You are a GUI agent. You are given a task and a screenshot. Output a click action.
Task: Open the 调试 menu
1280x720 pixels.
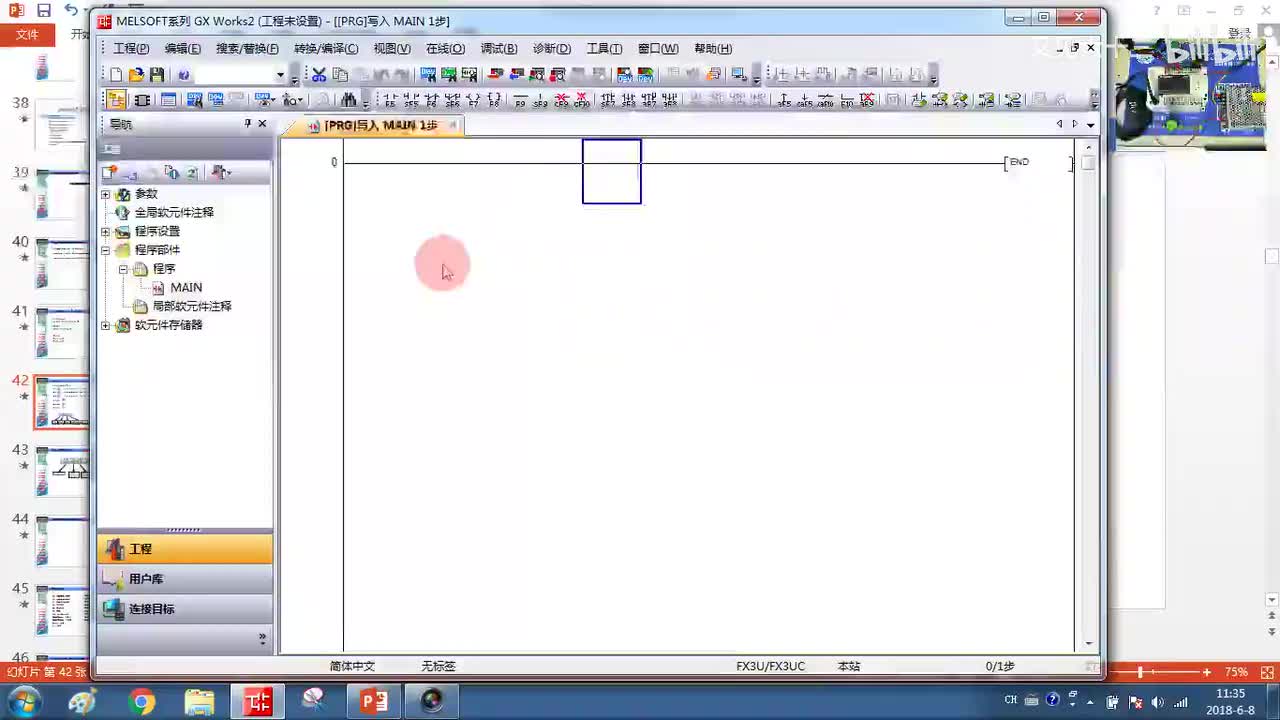(x=499, y=49)
